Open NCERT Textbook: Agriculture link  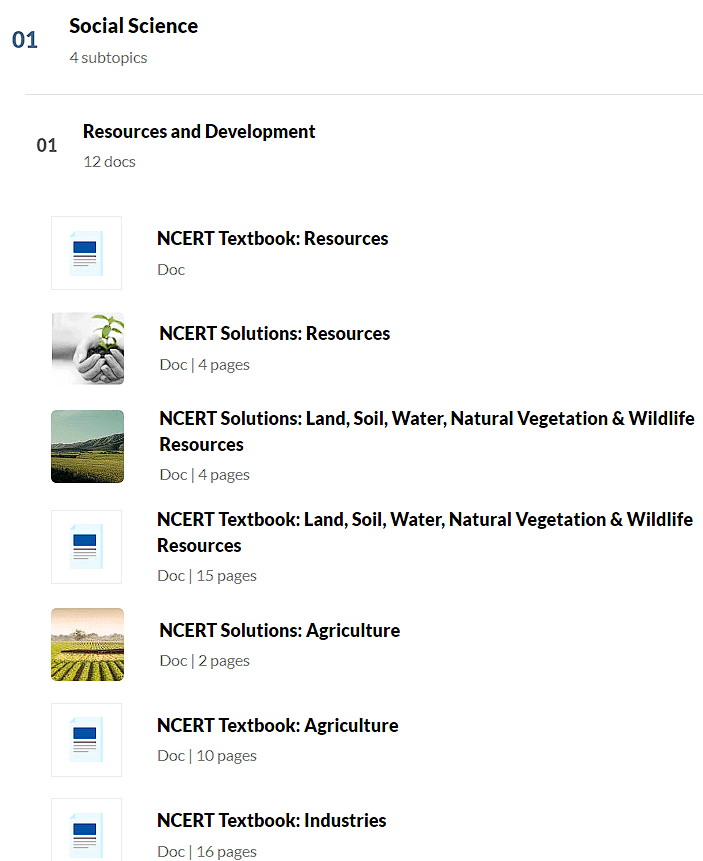(277, 726)
